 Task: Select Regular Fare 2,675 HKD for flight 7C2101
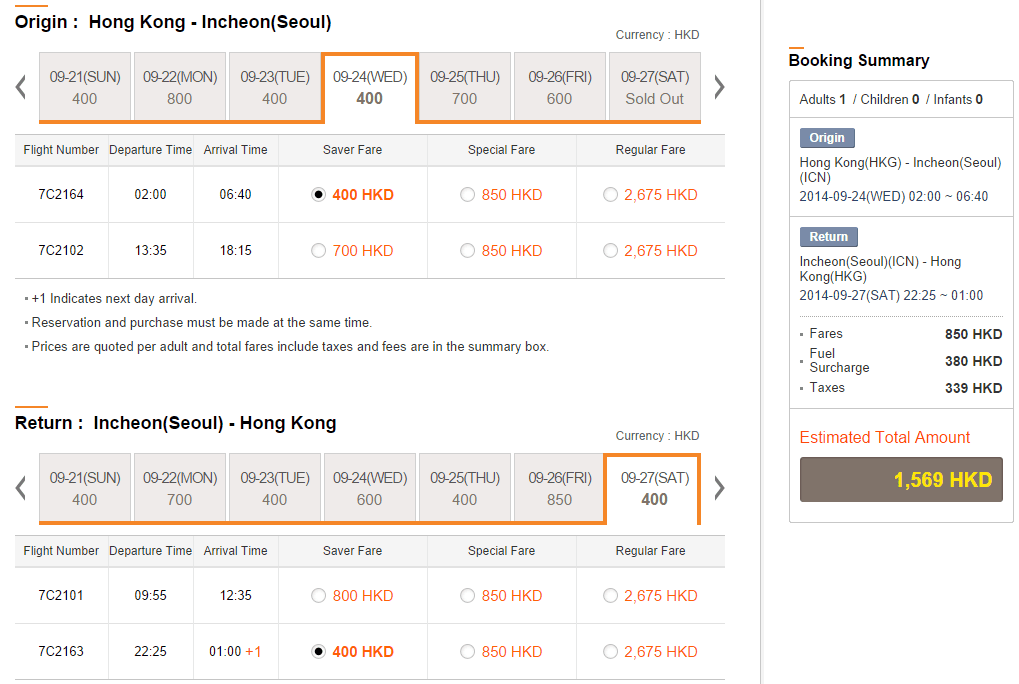tap(611, 596)
